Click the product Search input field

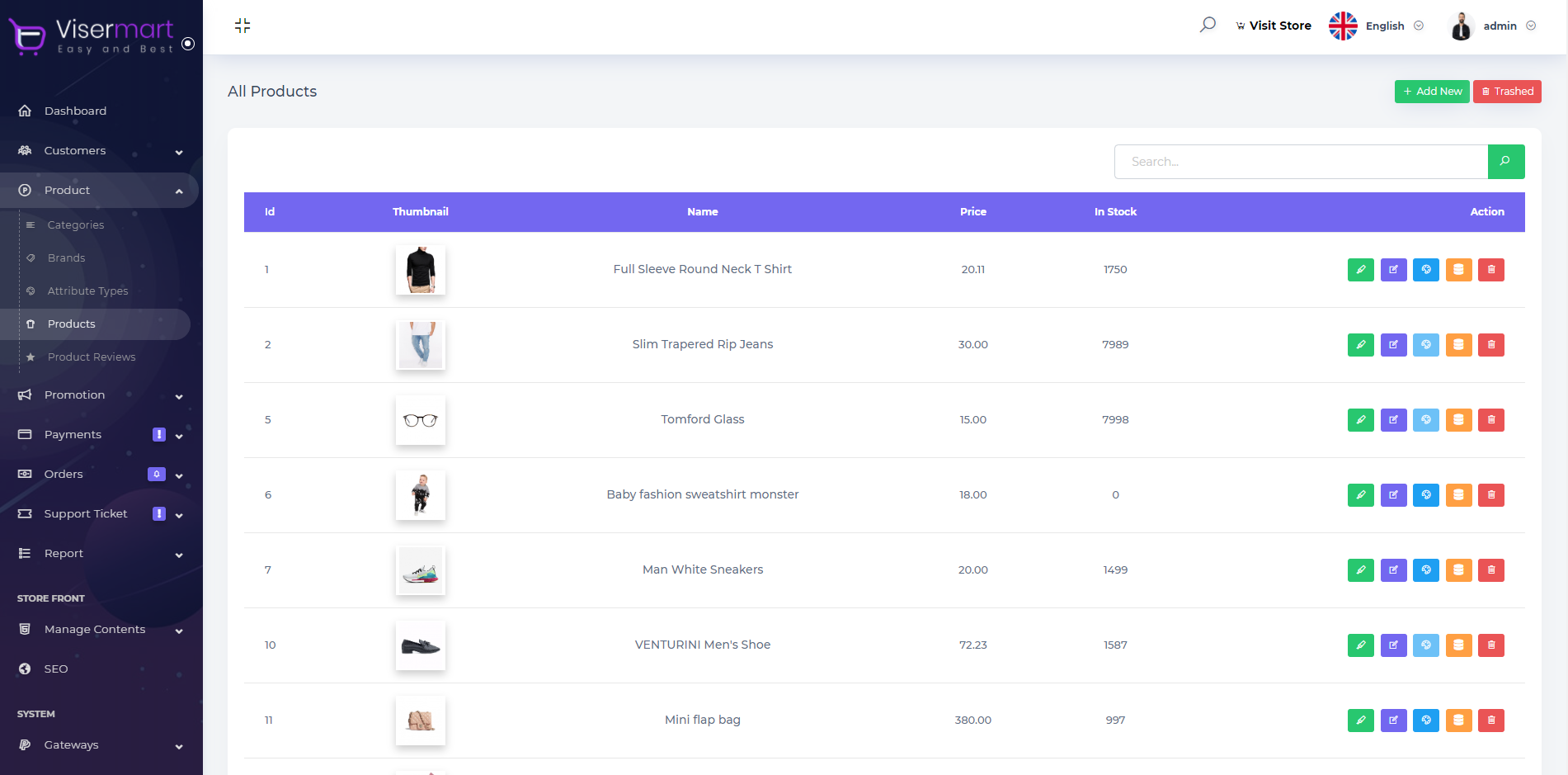[1301, 162]
